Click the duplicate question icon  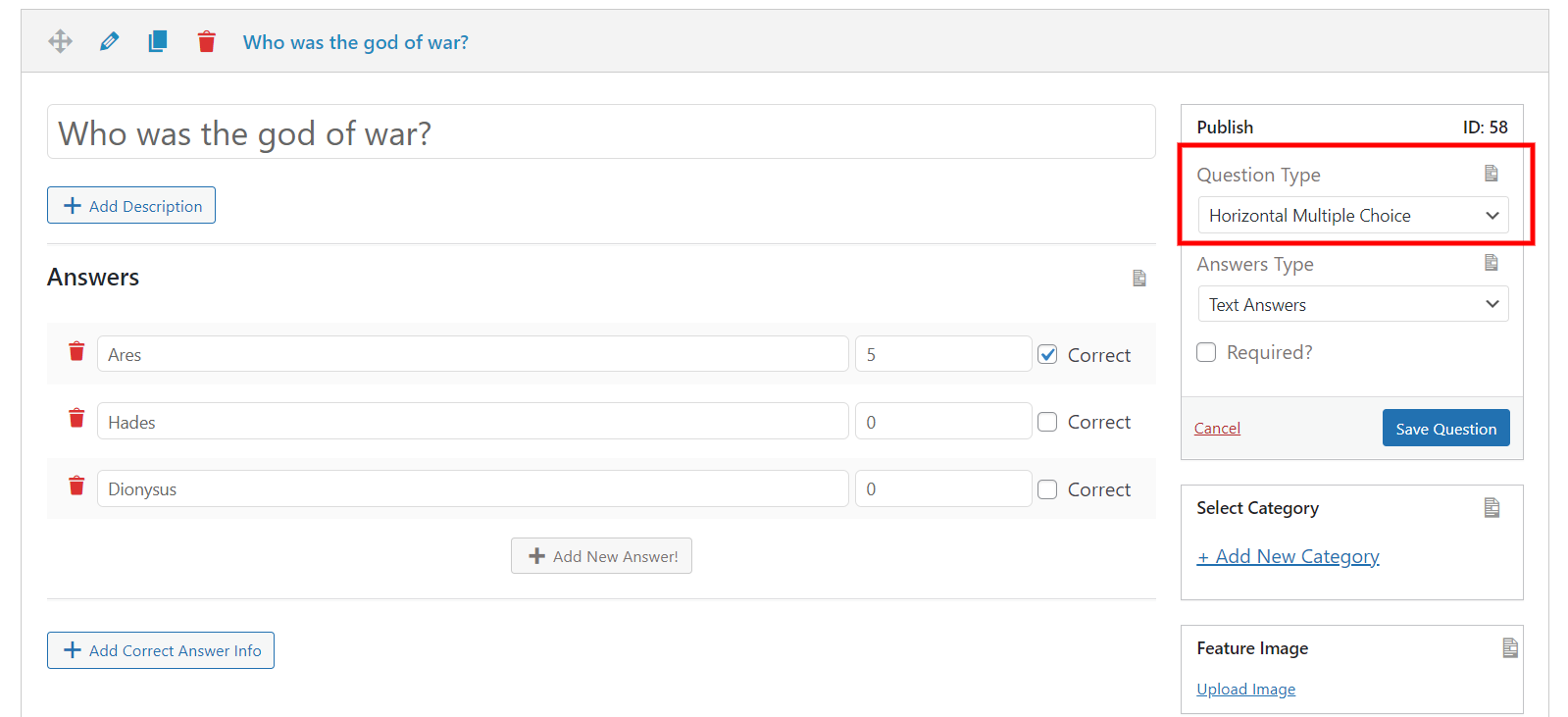pos(157,41)
